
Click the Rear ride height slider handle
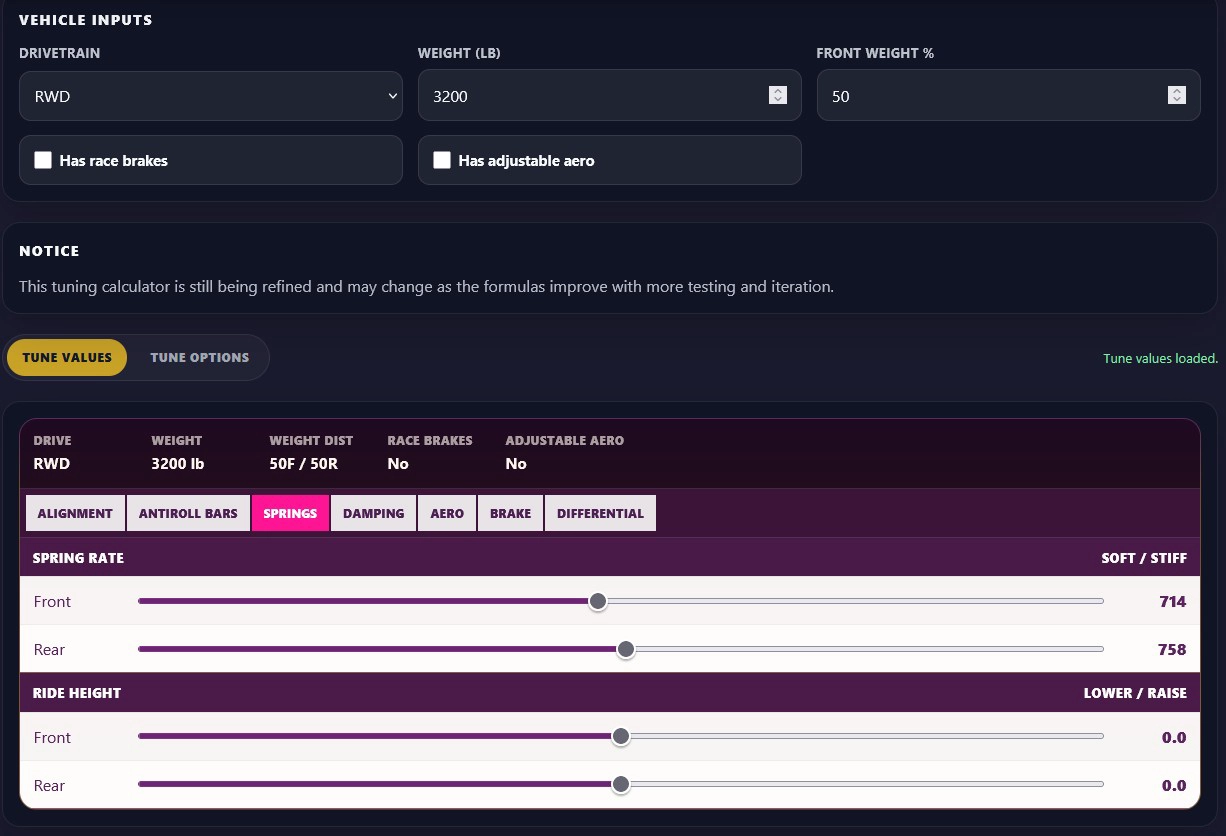pos(621,785)
